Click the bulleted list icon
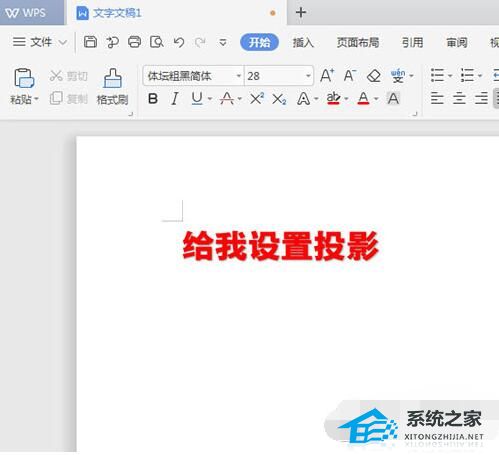499x455 pixels. point(437,76)
